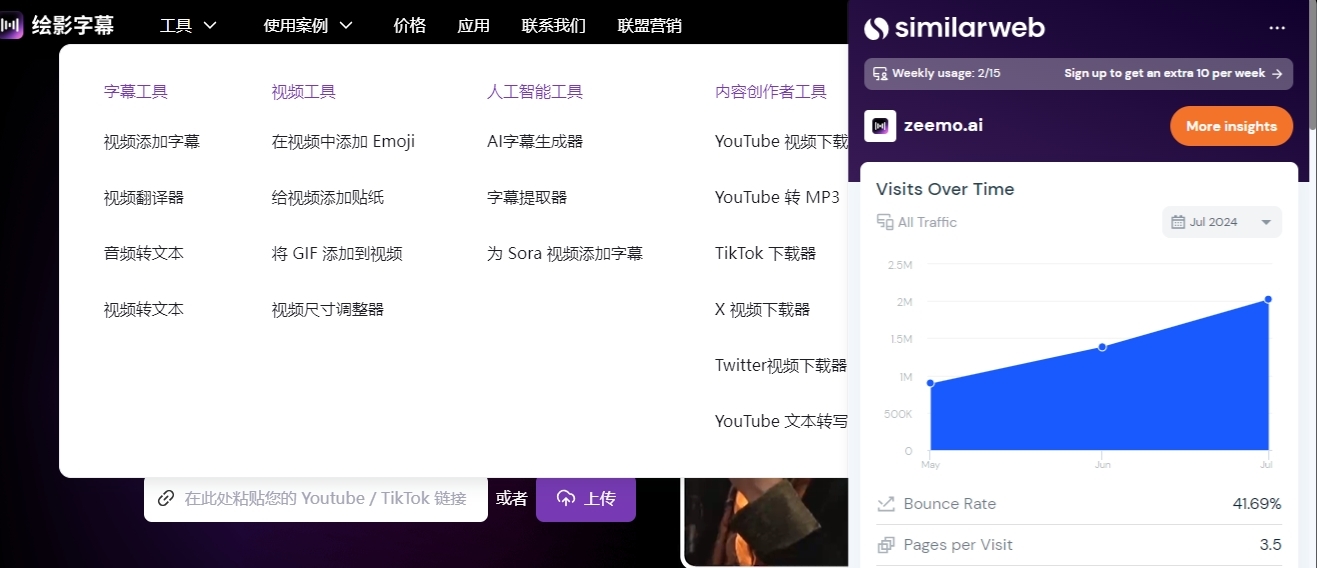Click the Jun data point on chart
This screenshot has height=568, width=1317.
click(x=1102, y=347)
